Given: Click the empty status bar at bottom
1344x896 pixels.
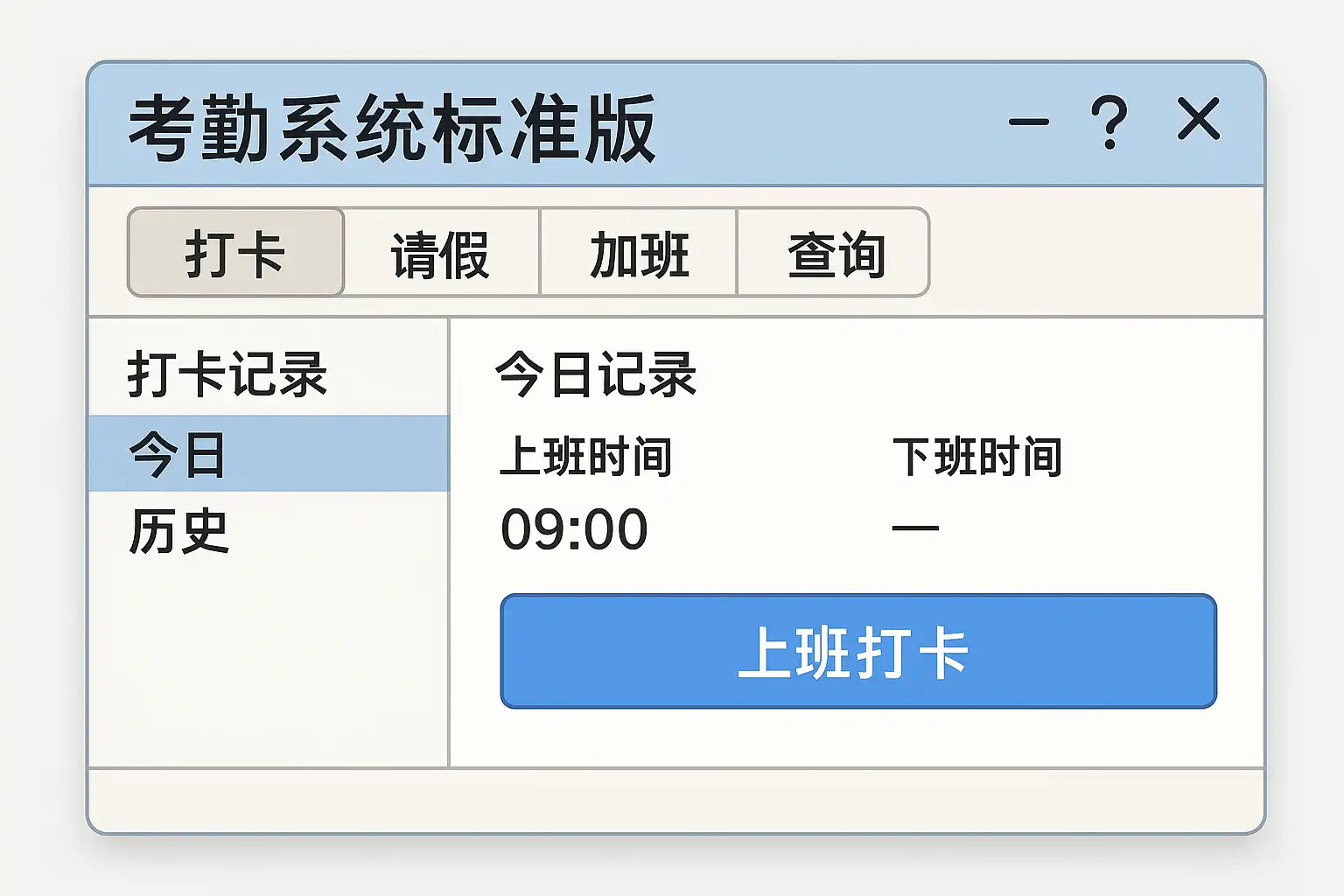Looking at the screenshot, I should 675,800.
